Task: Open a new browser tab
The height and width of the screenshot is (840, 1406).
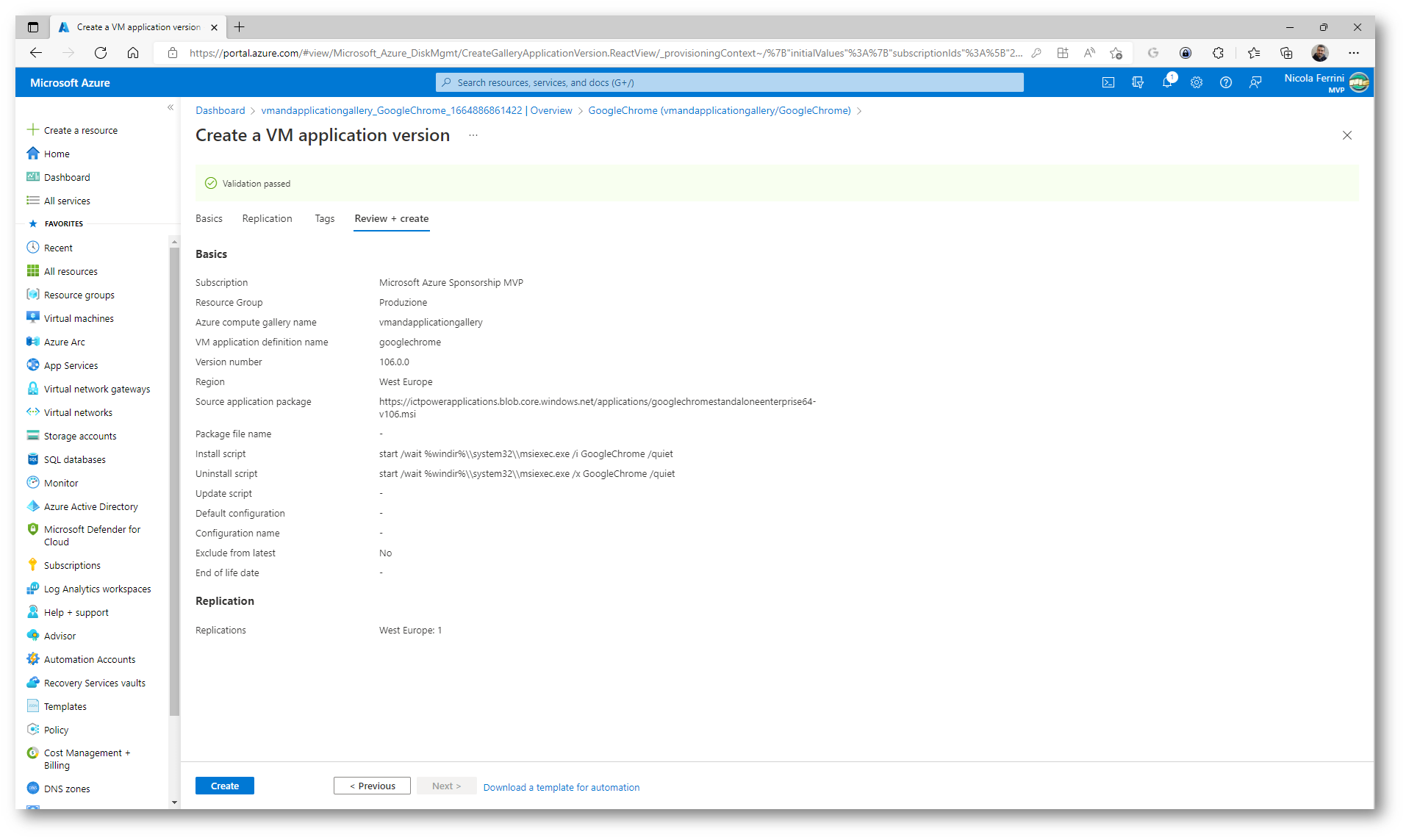Action: [239, 27]
